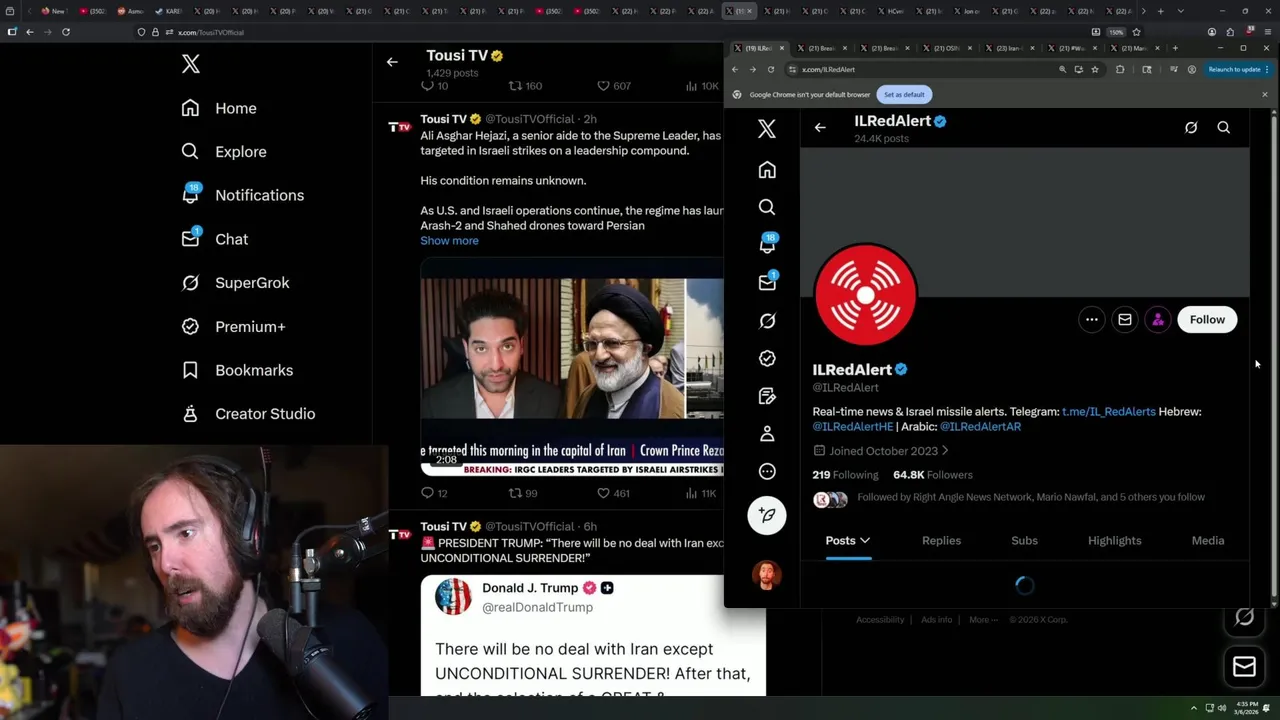
Task: Open the floating messages button at bottom right
Action: tap(1244, 667)
